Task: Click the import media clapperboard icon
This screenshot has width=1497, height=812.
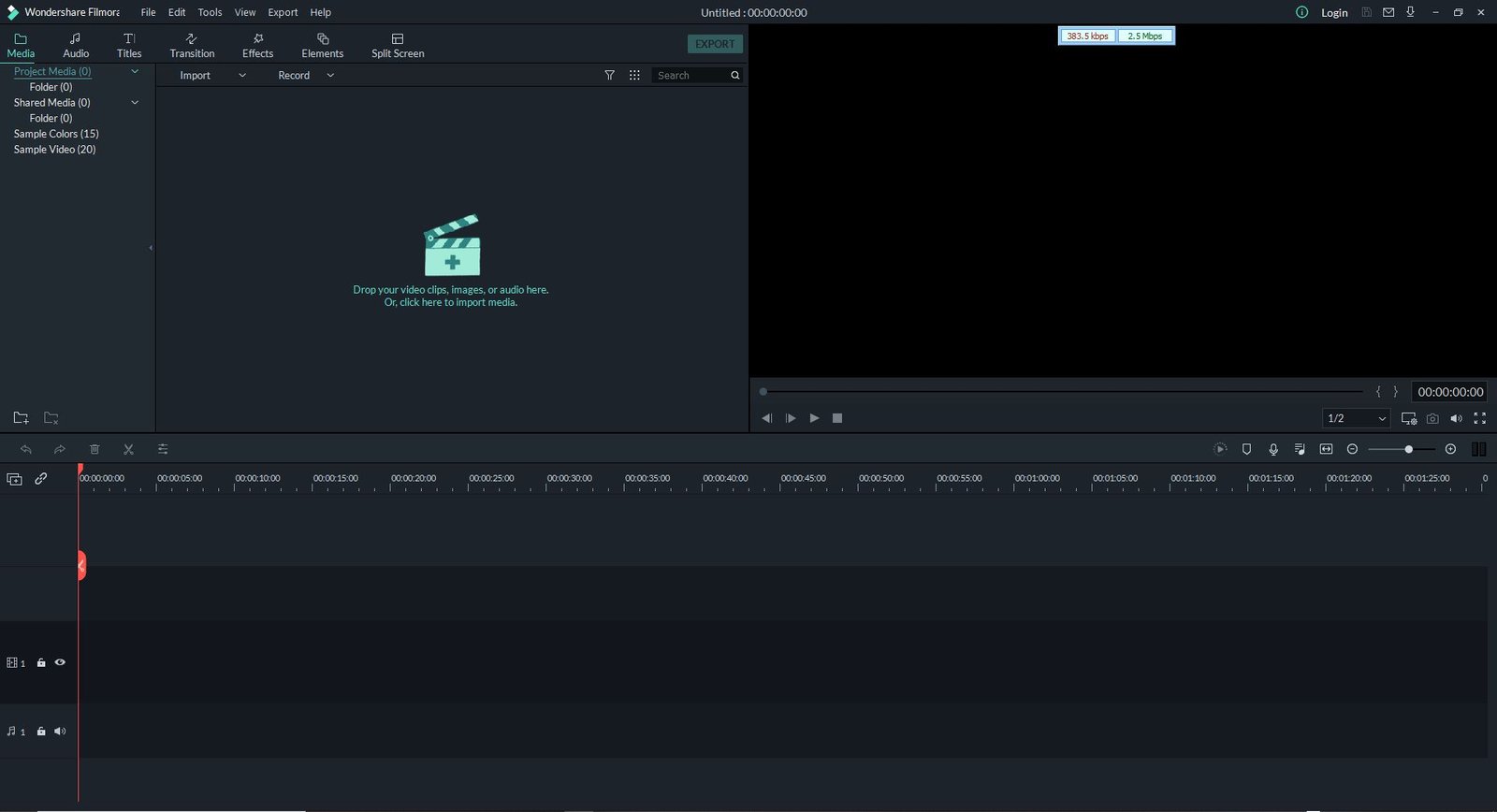Action: 452,245
